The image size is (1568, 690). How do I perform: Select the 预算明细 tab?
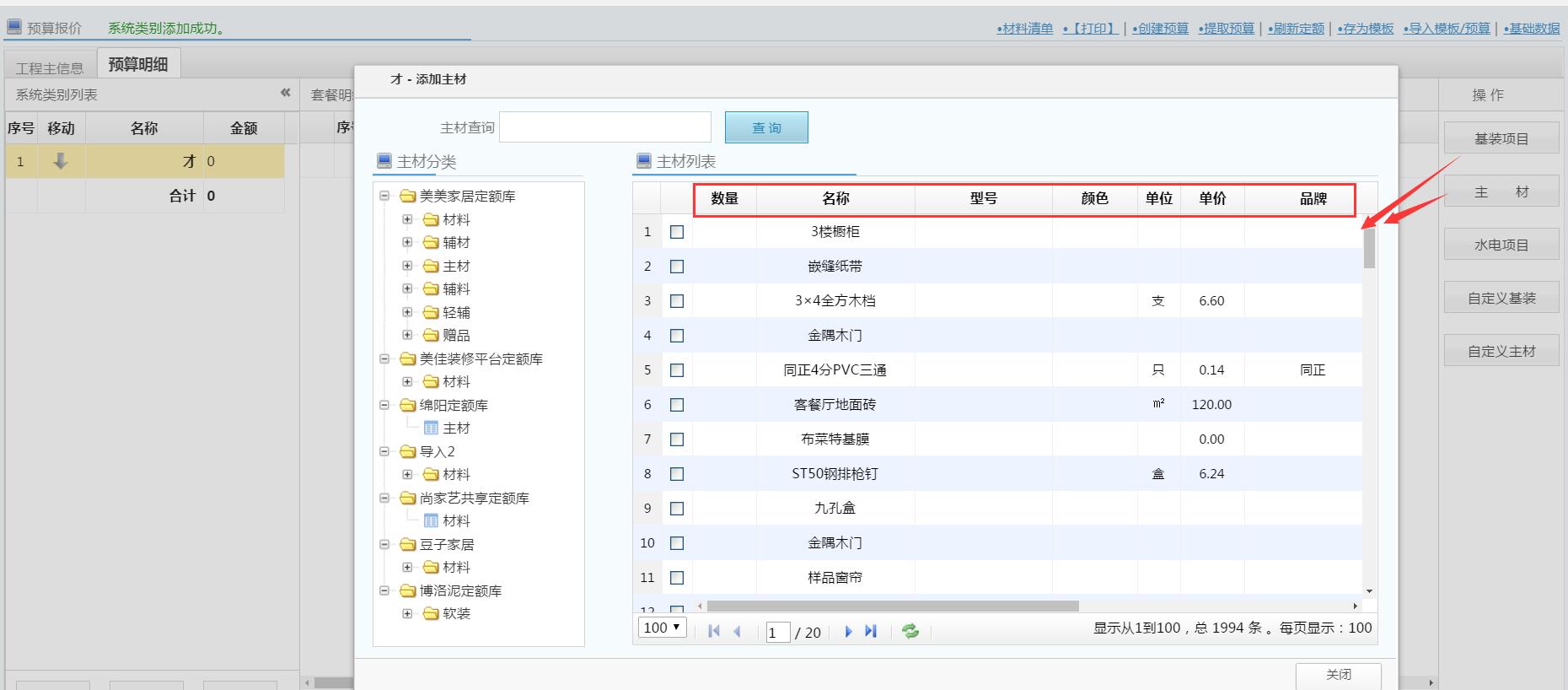click(x=138, y=64)
